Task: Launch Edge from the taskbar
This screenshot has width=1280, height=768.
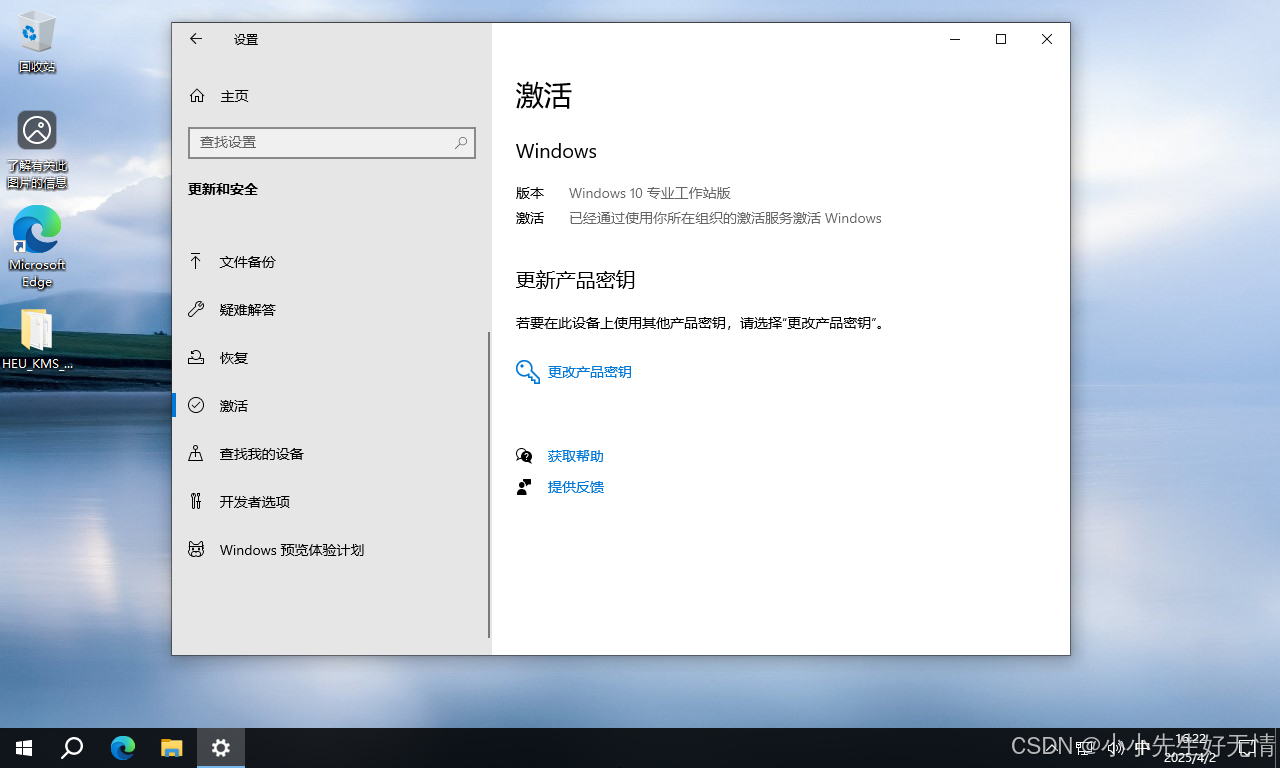Action: pos(123,748)
